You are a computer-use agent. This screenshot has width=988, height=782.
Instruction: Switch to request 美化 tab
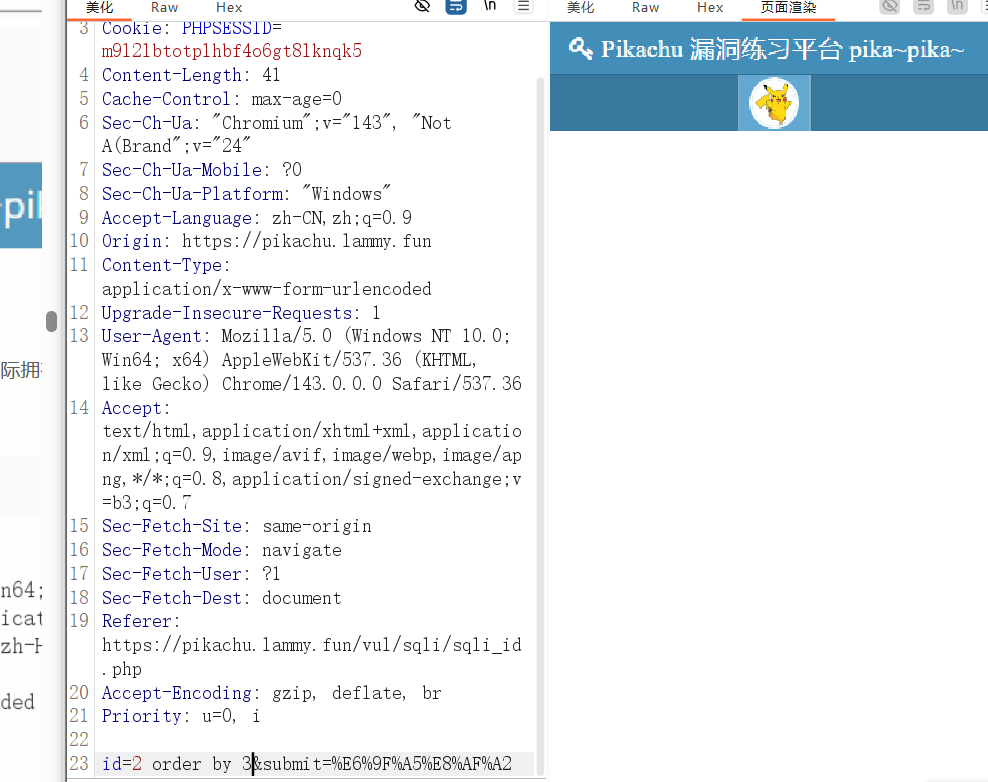point(99,7)
